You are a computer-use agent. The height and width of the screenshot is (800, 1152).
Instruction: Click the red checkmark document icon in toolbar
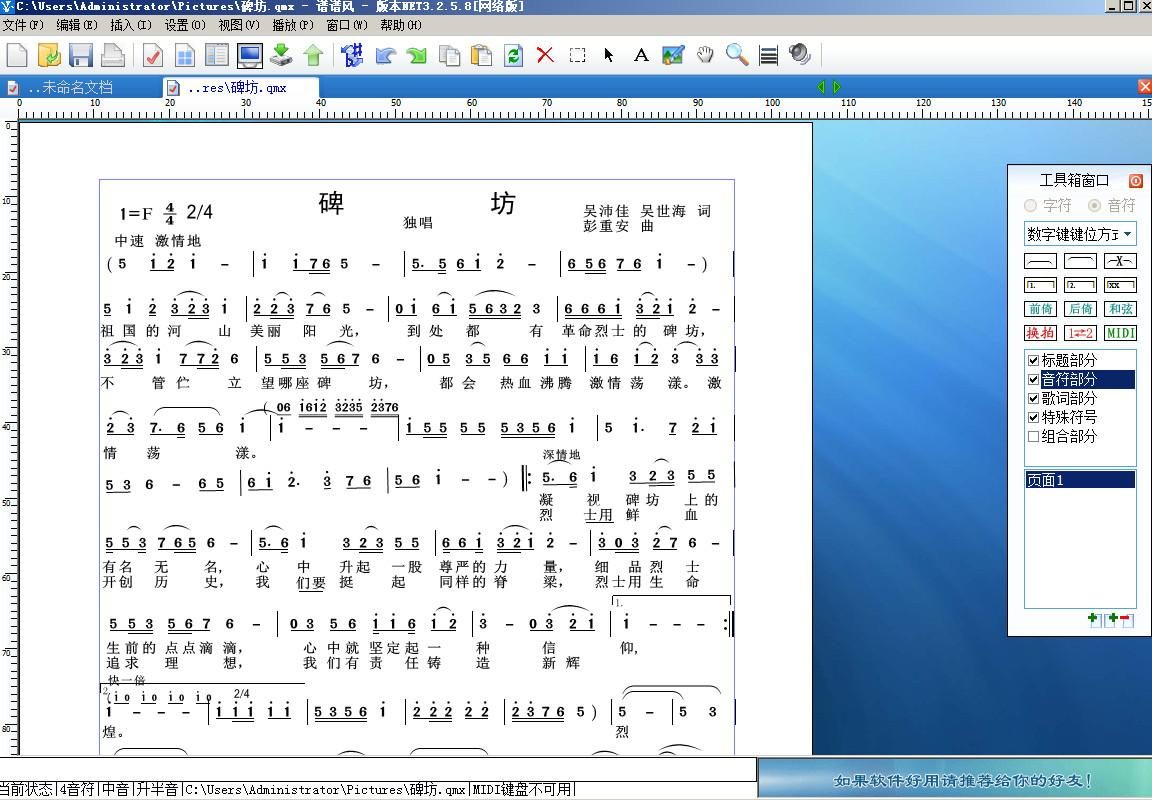(153, 55)
